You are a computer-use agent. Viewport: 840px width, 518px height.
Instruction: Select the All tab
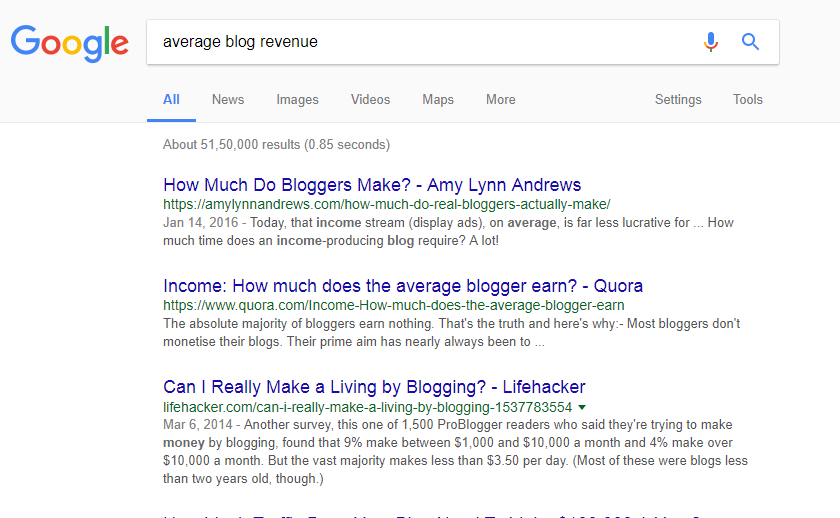[171, 100]
